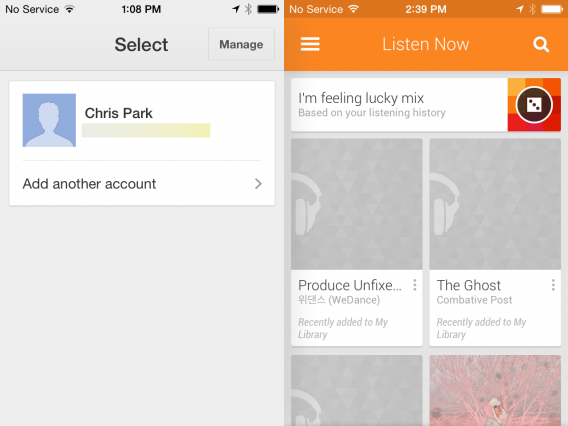Click the Manage button

(241, 44)
